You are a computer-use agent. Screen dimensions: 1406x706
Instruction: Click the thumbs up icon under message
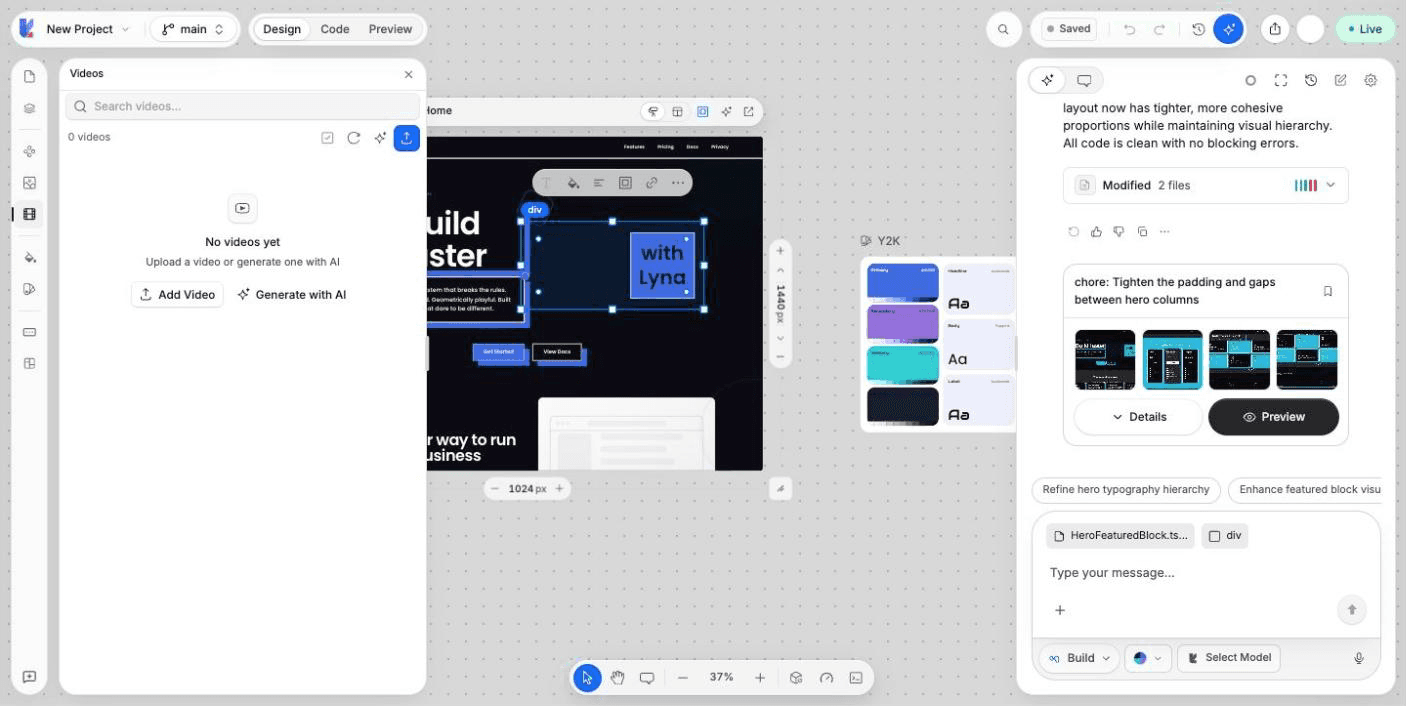[1096, 231]
